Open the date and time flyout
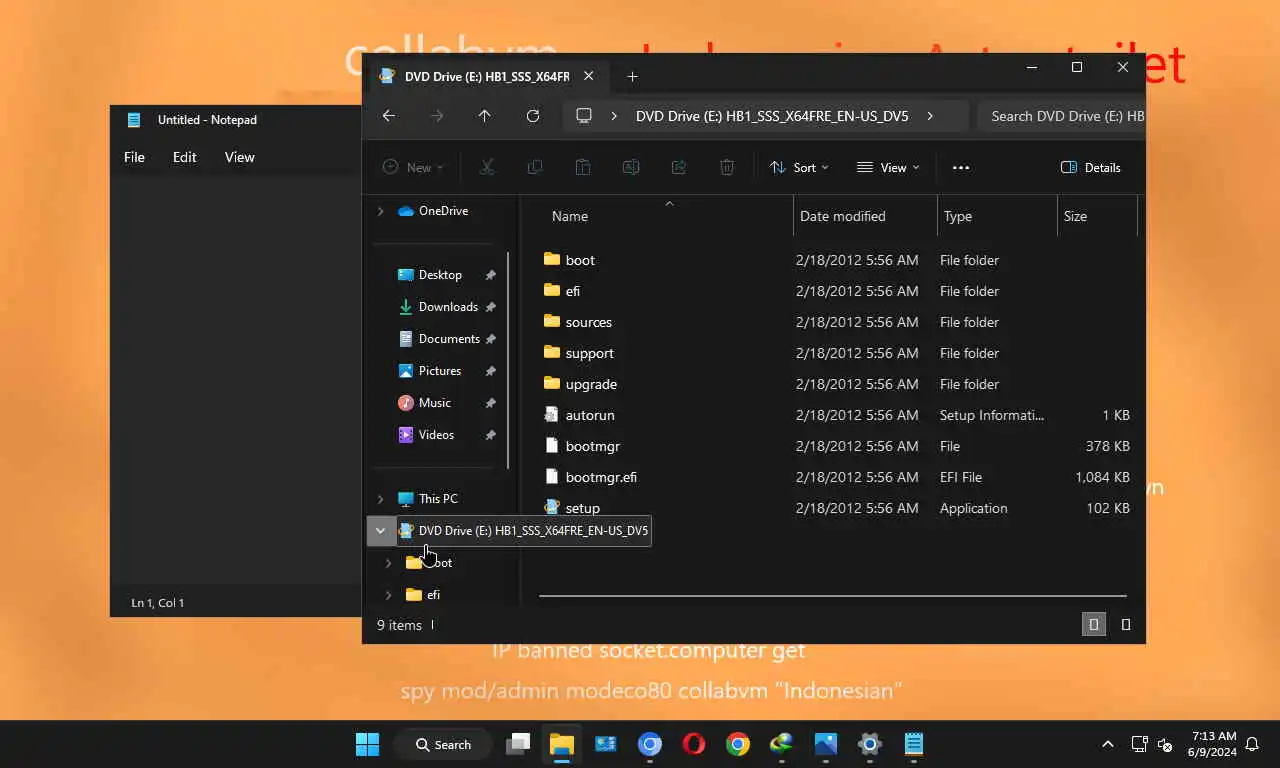 click(x=1212, y=744)
